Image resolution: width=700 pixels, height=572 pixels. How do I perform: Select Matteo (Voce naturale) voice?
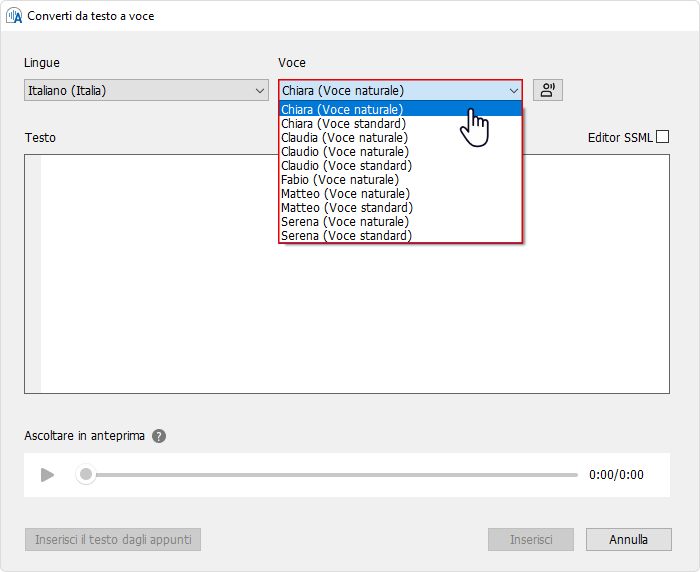(400, 193)
